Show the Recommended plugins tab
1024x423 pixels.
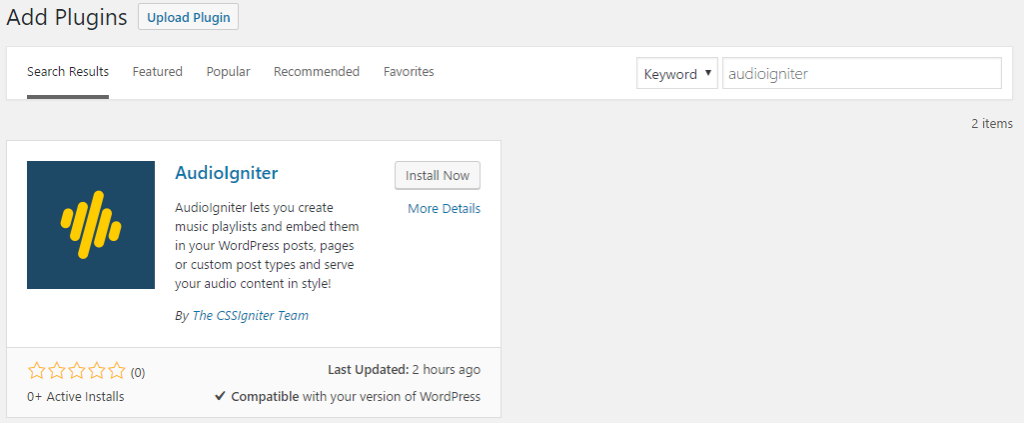[x=316, y=72]
